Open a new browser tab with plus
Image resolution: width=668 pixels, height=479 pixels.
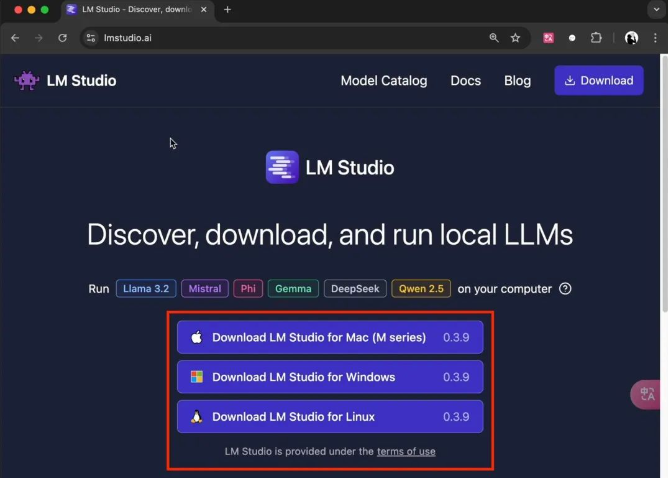(x=227, y=9)
